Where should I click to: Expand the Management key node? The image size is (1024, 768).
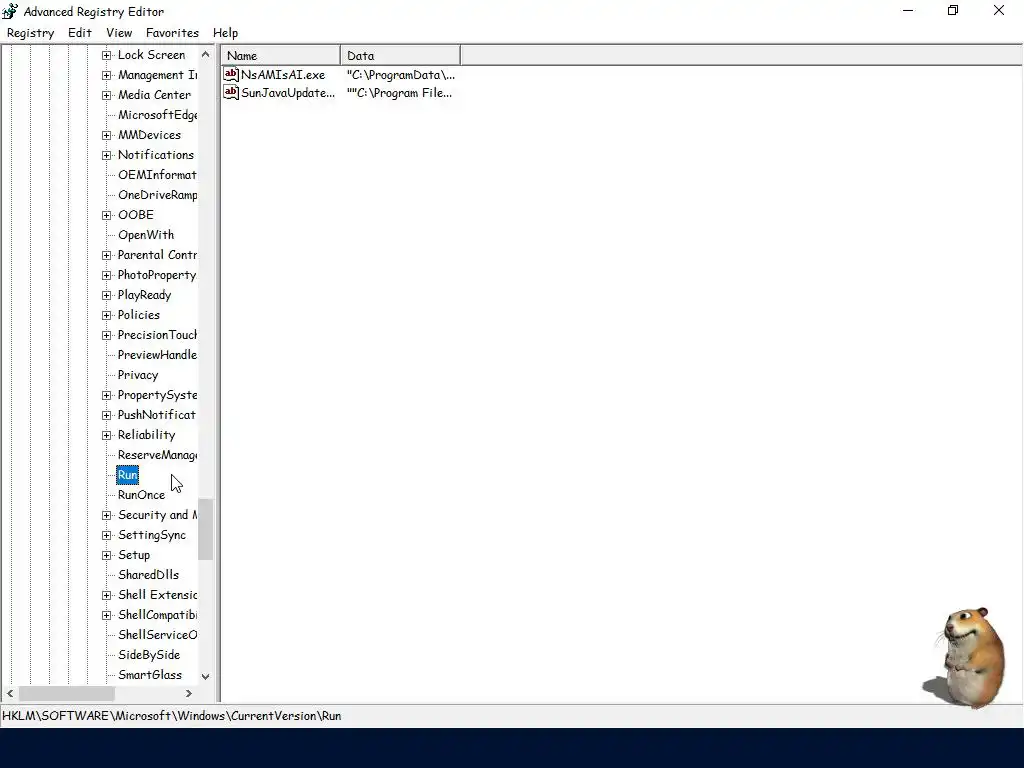[x=106, y=76]
